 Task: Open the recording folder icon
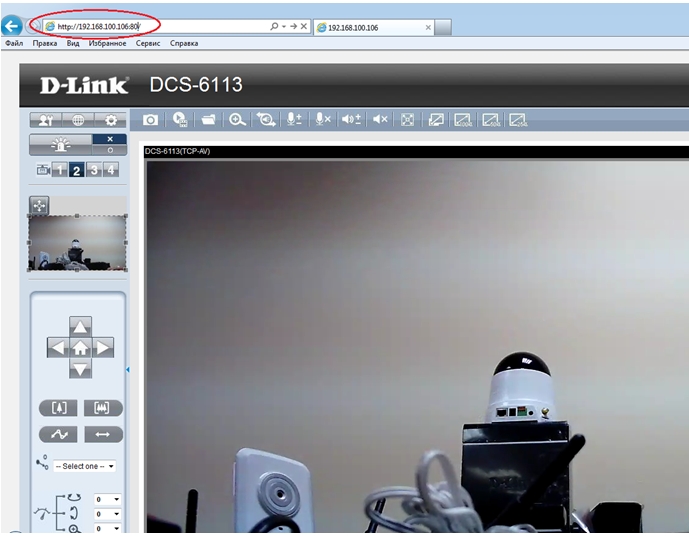208,119
